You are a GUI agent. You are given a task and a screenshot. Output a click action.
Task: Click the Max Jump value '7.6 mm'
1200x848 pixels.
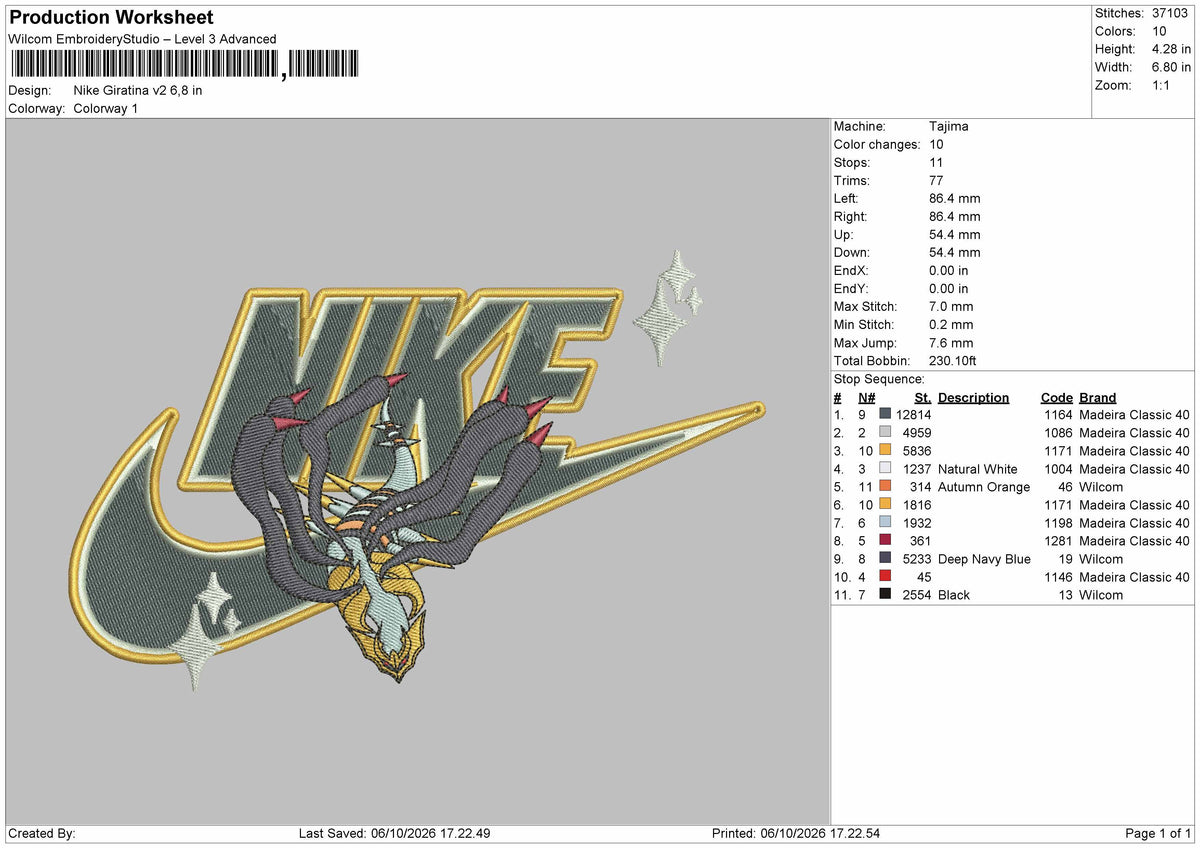click(x=951, y=342)
